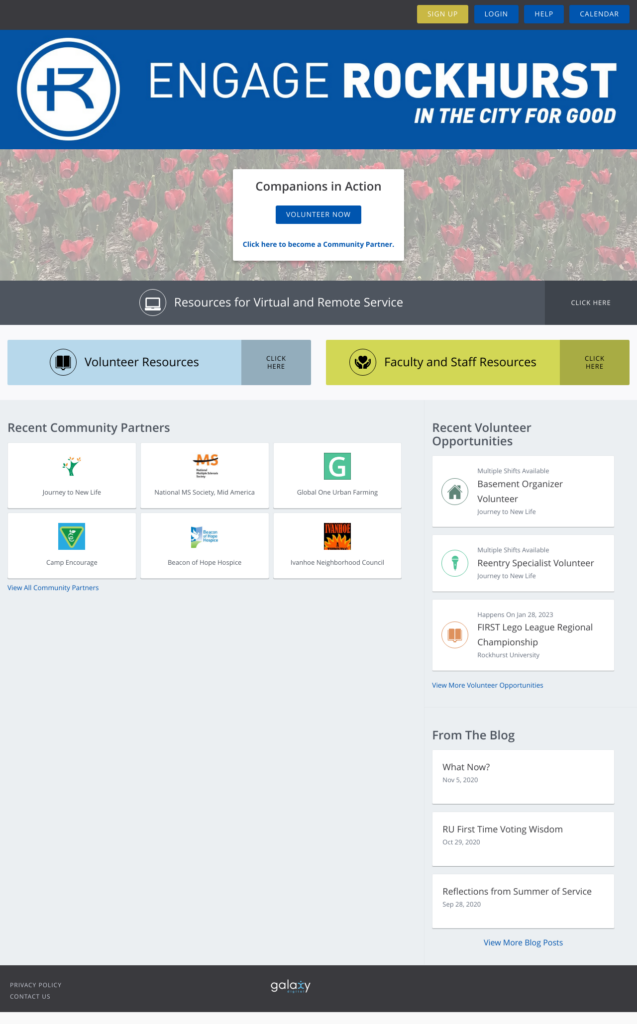Screen dimensions: 637x1024
Task: Open View More Volunteer Opportunities link
Action: click(x=487, y=685)
